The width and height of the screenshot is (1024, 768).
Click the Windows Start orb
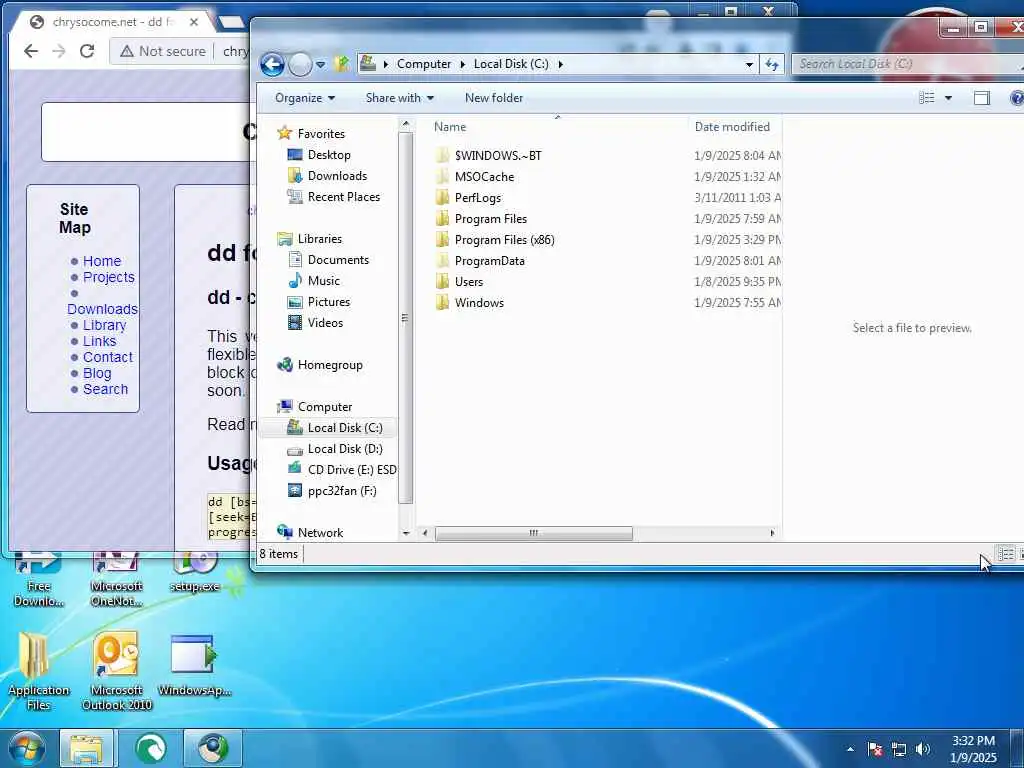point(25,748)
